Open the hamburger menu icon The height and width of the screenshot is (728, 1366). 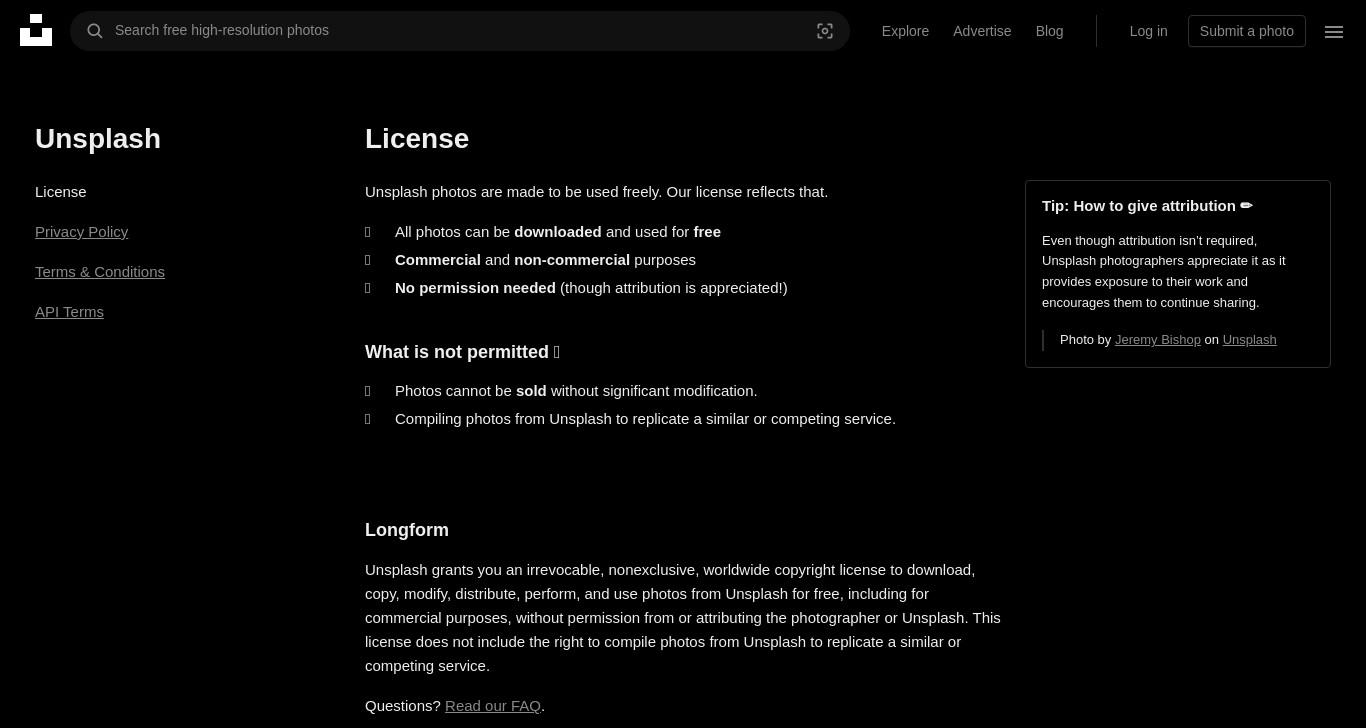click(1334, 32)
